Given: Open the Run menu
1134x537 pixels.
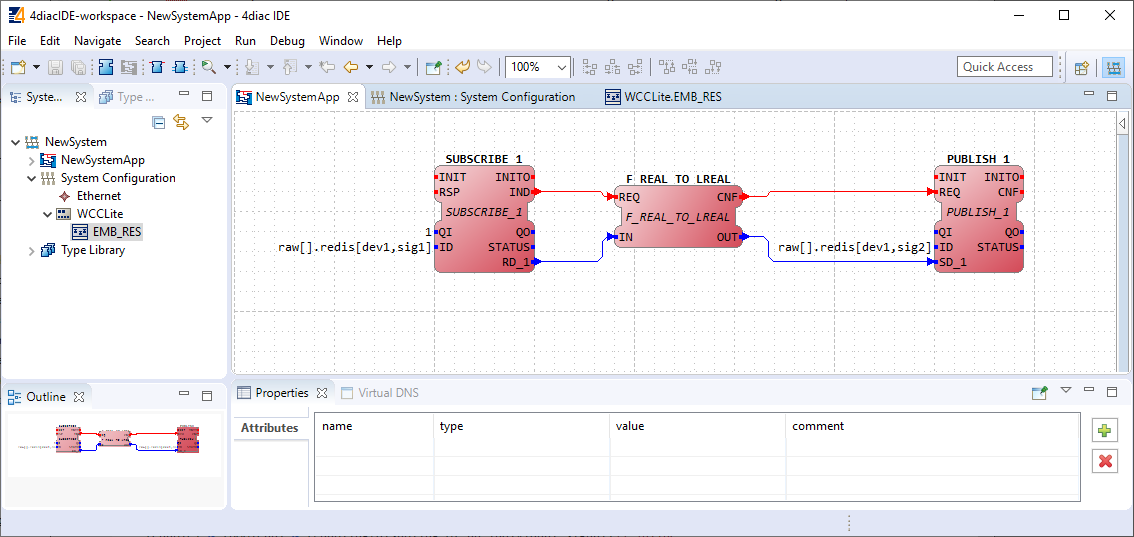Looking at the screenshot, I should click(x=245, y=40).
